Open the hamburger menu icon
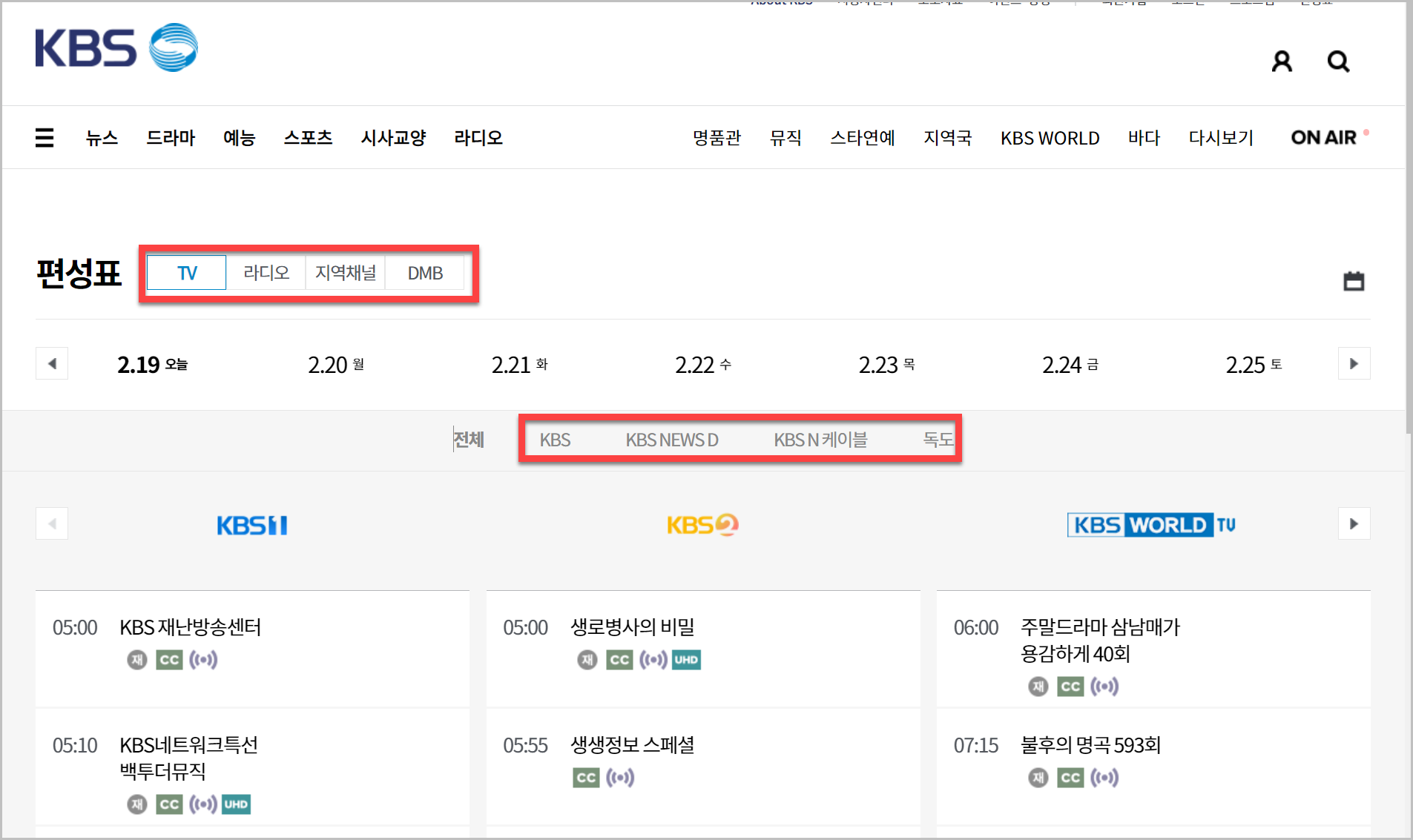The height and width of the screenshot is (840, 1413). click(45, 137)
